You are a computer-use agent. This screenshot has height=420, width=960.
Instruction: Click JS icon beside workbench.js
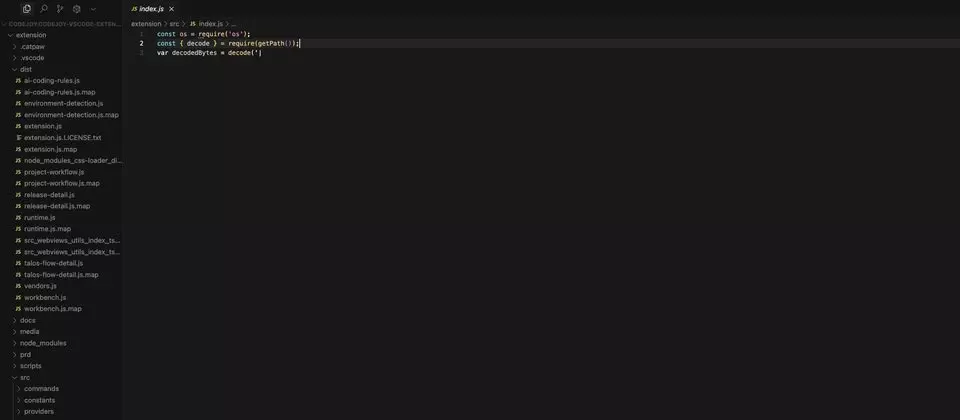[18, 298]
